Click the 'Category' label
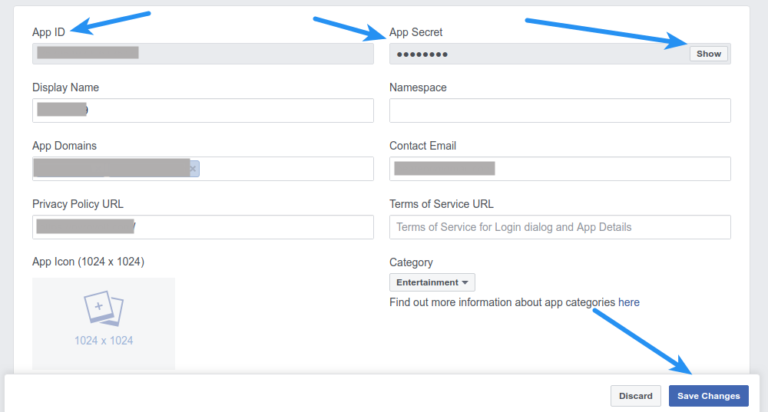 pyautogui.click(x=411, y=262)
